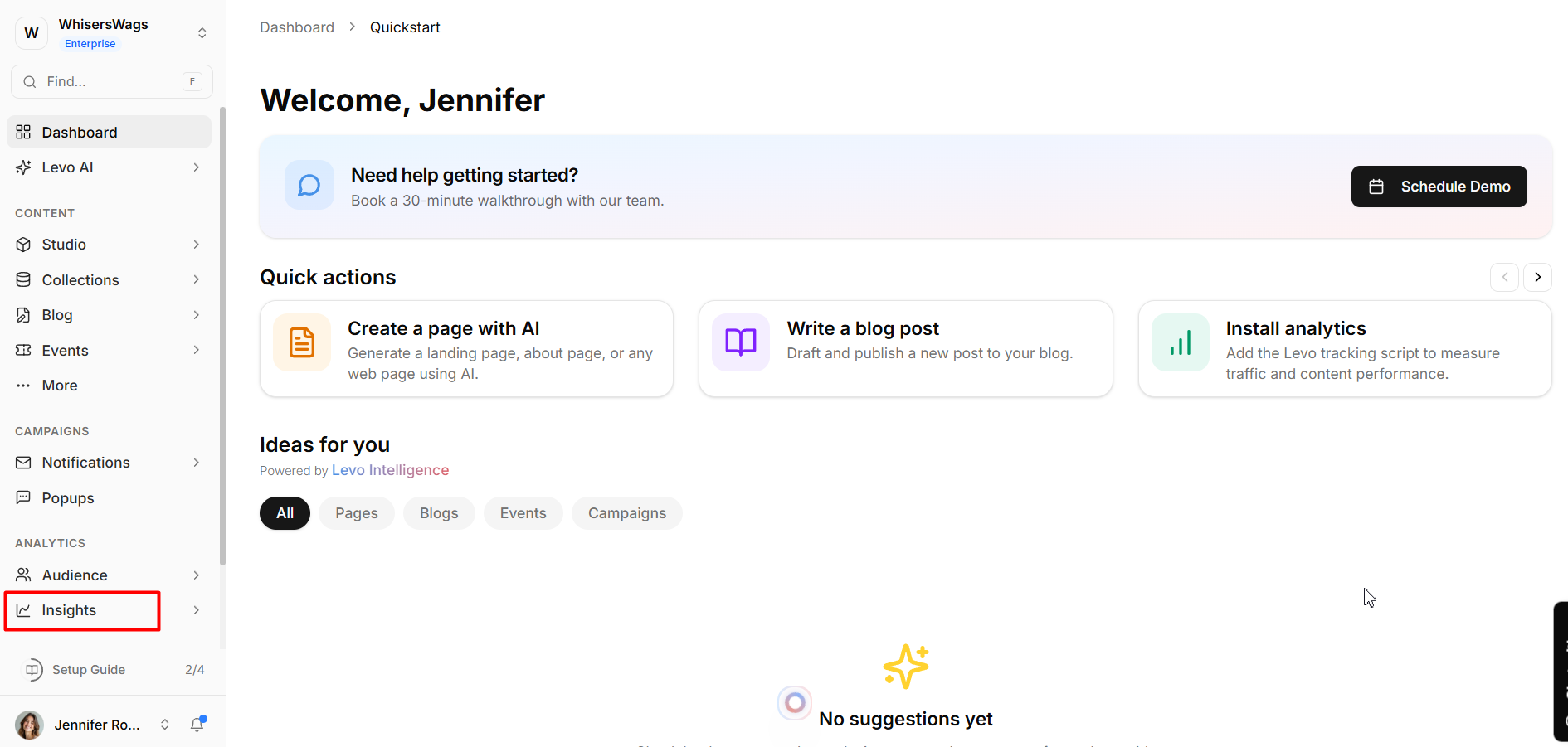The height and width of the screenshot is (747, 1568).
Task: Click the green analytics bar chart icon
Action: tap(1180, 342)
